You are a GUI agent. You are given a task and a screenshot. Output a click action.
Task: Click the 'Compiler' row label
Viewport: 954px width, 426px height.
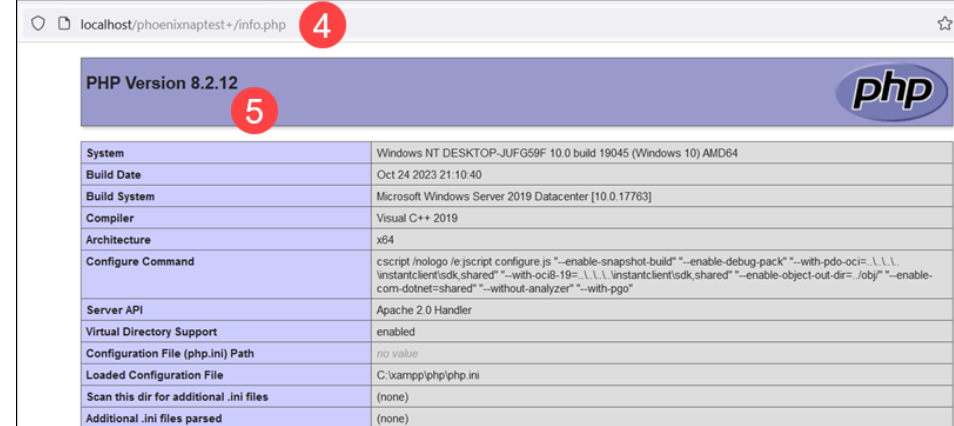click(x=110, y=218)
